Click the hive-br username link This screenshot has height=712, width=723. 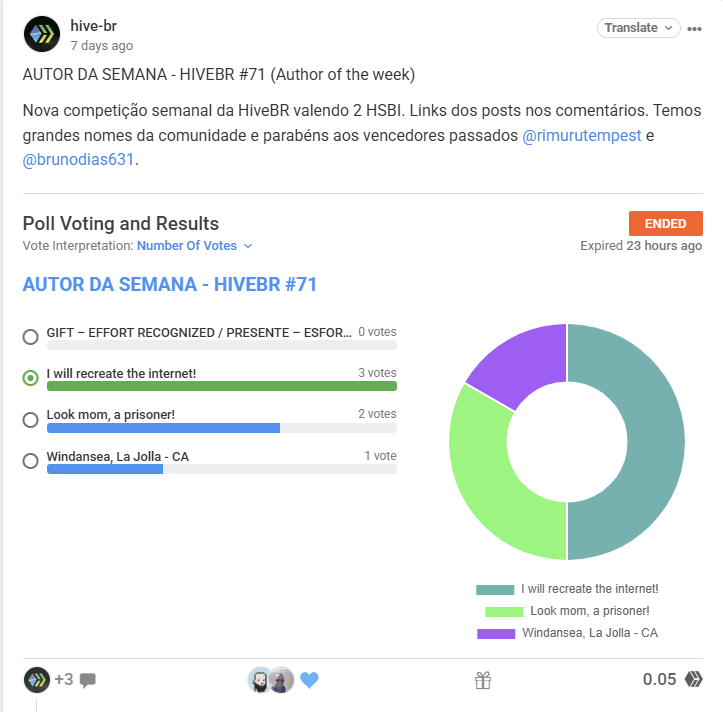(x=94, y=26)
